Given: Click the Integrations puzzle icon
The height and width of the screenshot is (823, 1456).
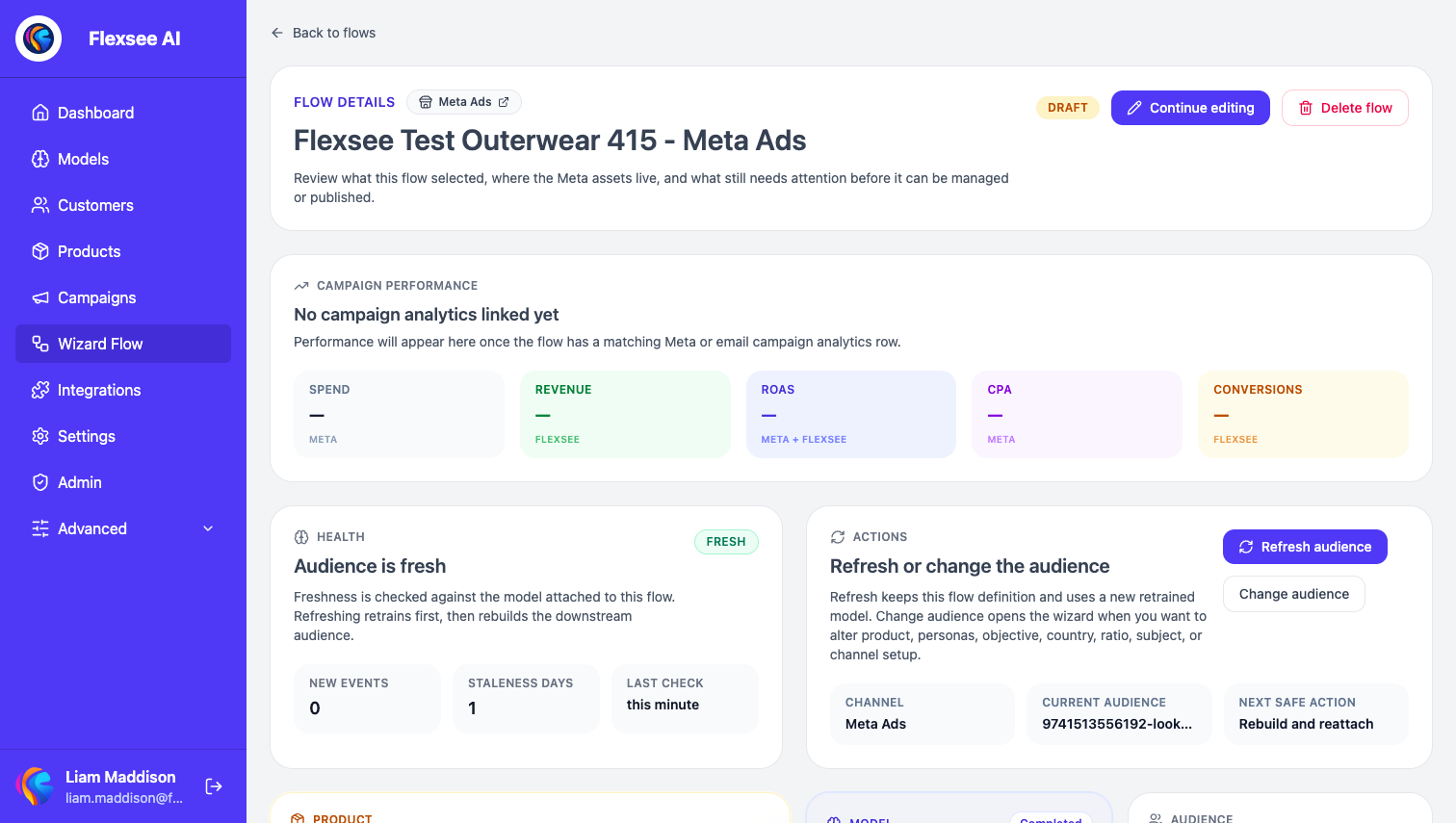Looking at the screenshot, I should (x=40, y=390).
